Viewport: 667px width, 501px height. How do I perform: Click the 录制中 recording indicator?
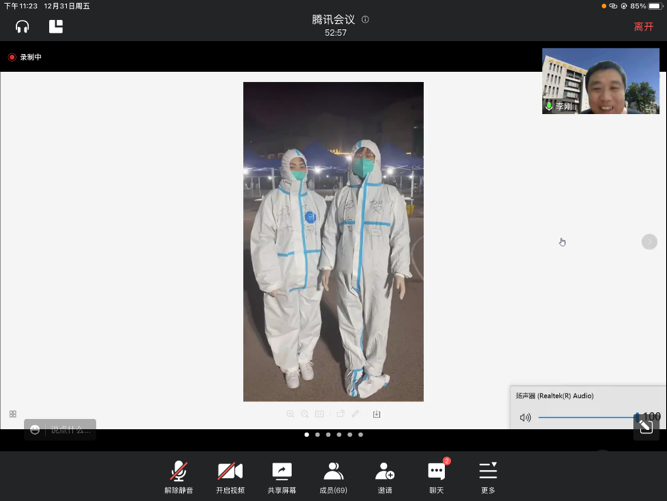(x=26, y=57)
